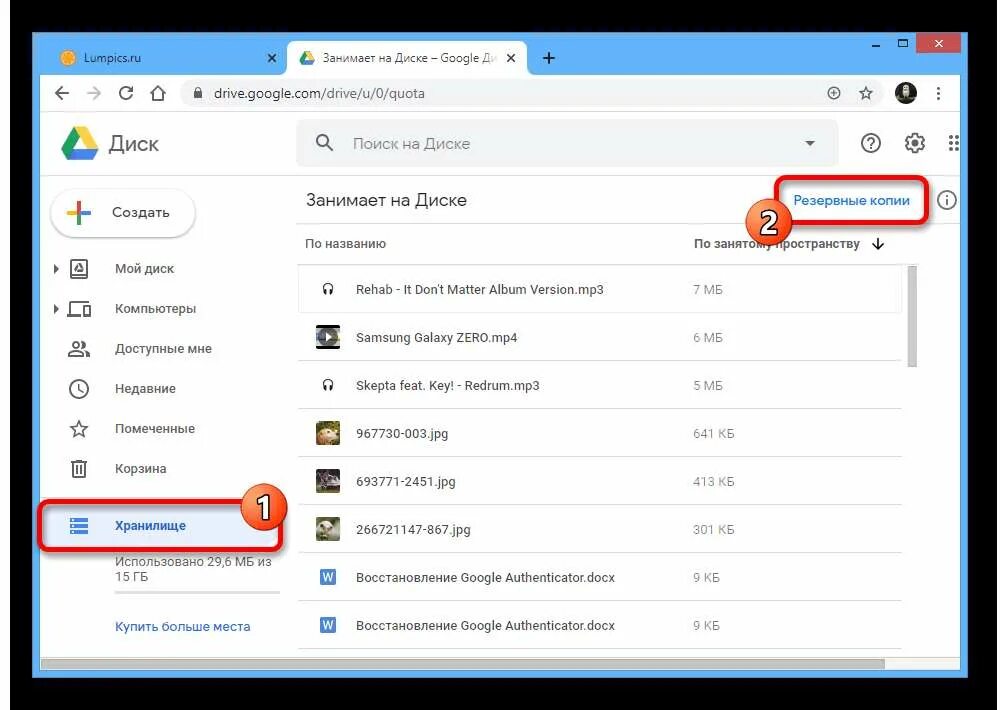
Task: Click the Использовано 29,6 МБ из 15 ГБ text
Action: (x=193, y=569)
